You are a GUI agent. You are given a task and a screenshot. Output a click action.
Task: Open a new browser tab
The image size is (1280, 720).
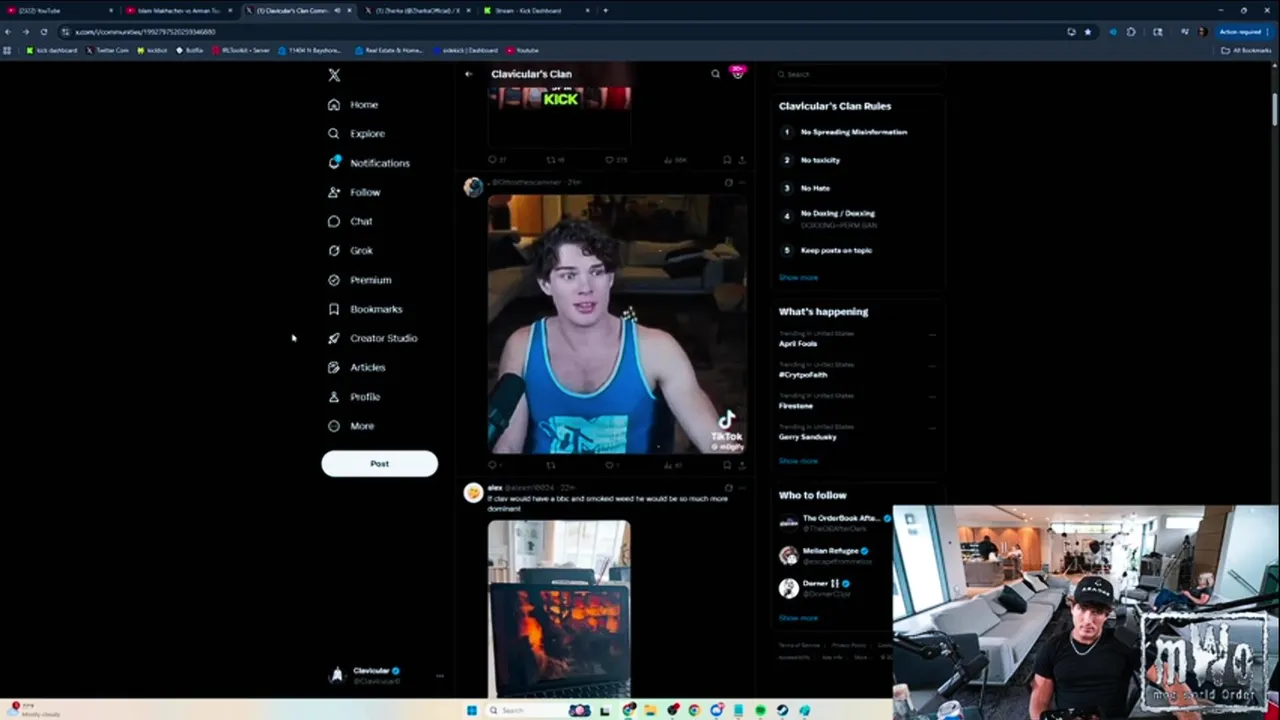coord(605,10)
